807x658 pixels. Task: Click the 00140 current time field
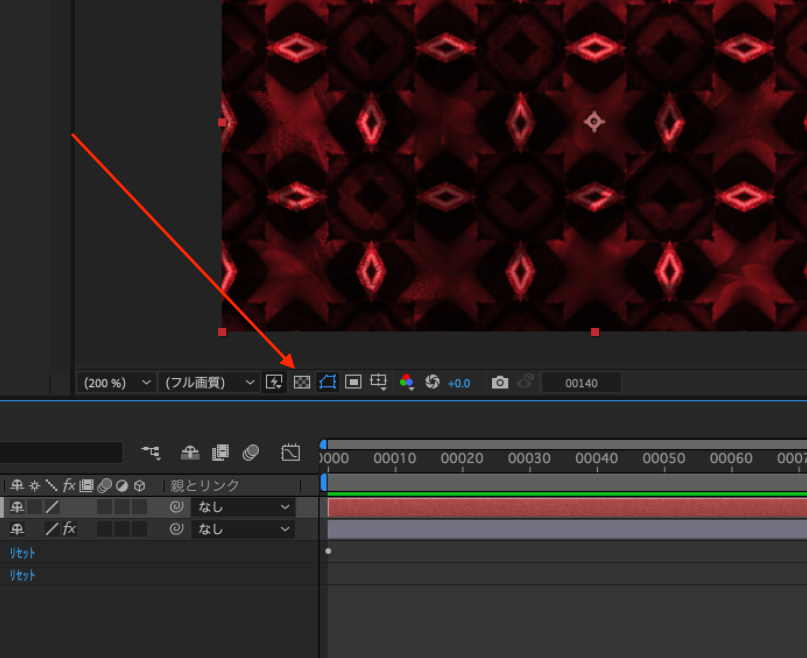click(581, 383)
